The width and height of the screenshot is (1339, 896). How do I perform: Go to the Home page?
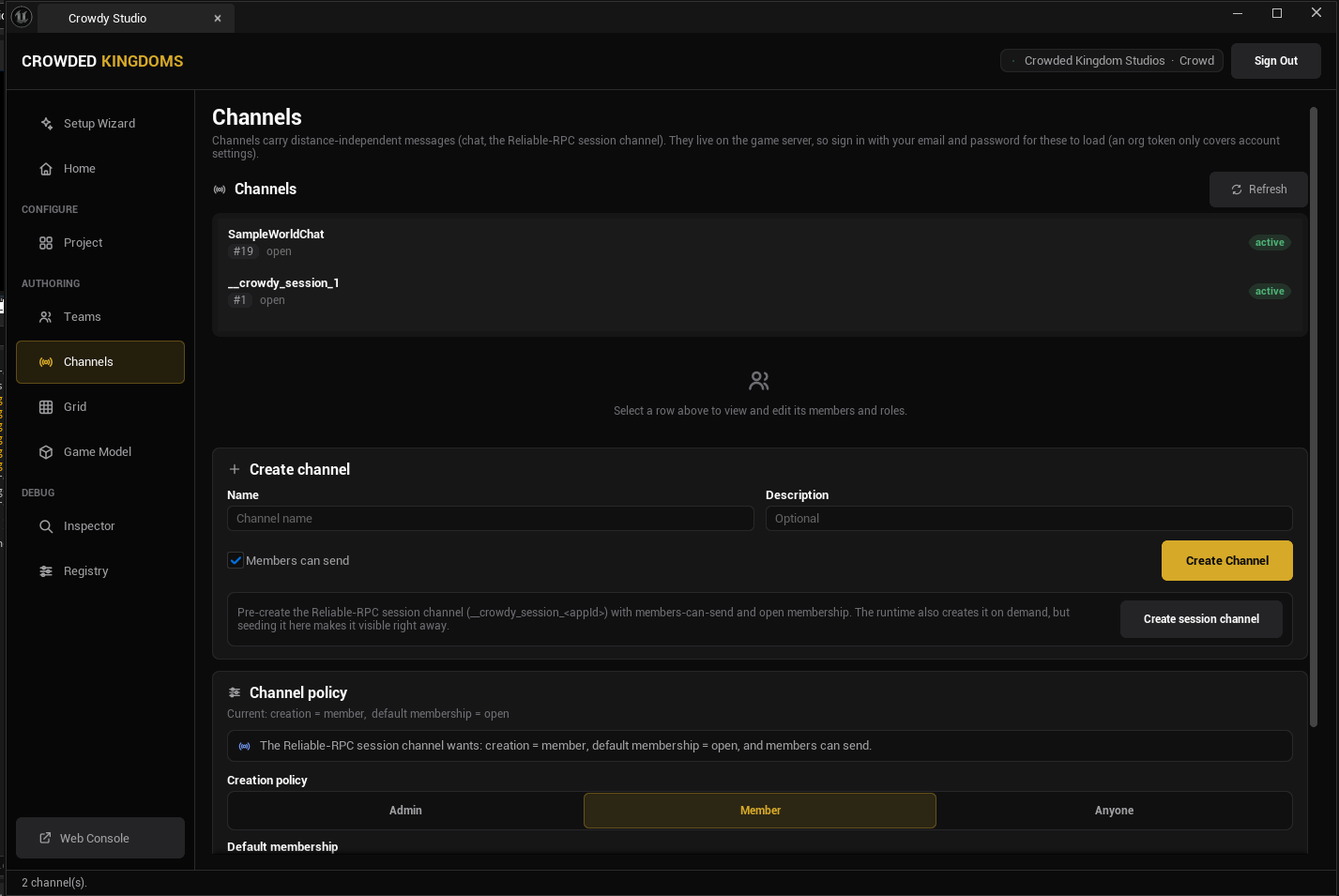pyautogui.click(x=100, y=169)
